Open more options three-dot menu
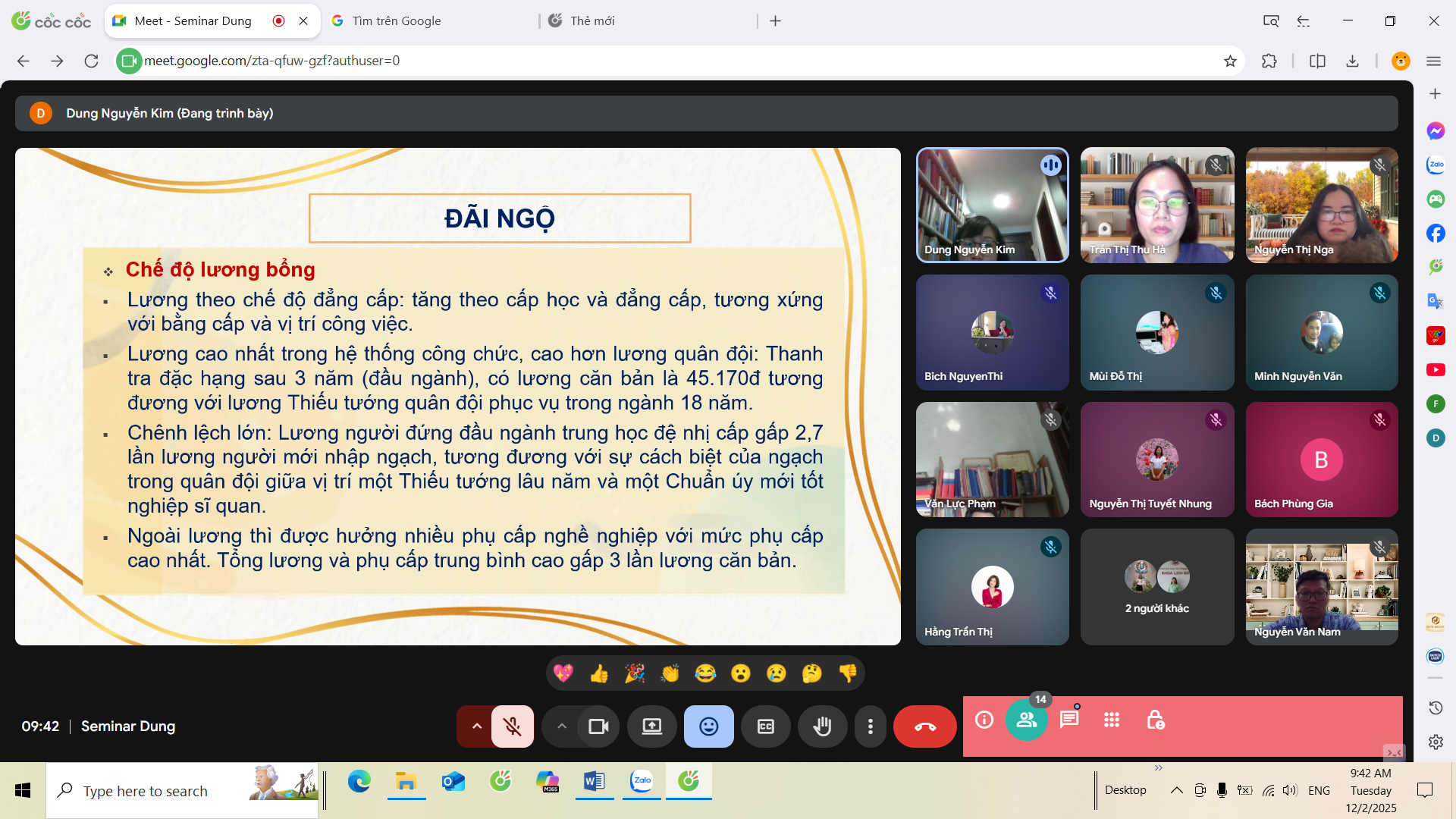This screenshot has width=1456, height=819. (x=870, y=726)
